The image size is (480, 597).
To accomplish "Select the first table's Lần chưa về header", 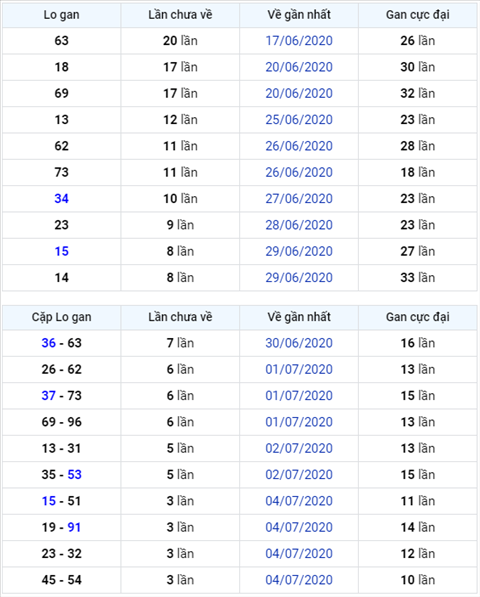I will tap(180, 15).
